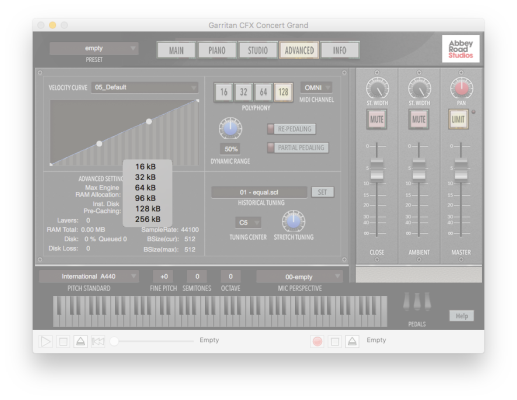The height and width of the screenshot is (400, 517).
Task: Click the 50% dynamic range value
Action: [x=230, y=149]
